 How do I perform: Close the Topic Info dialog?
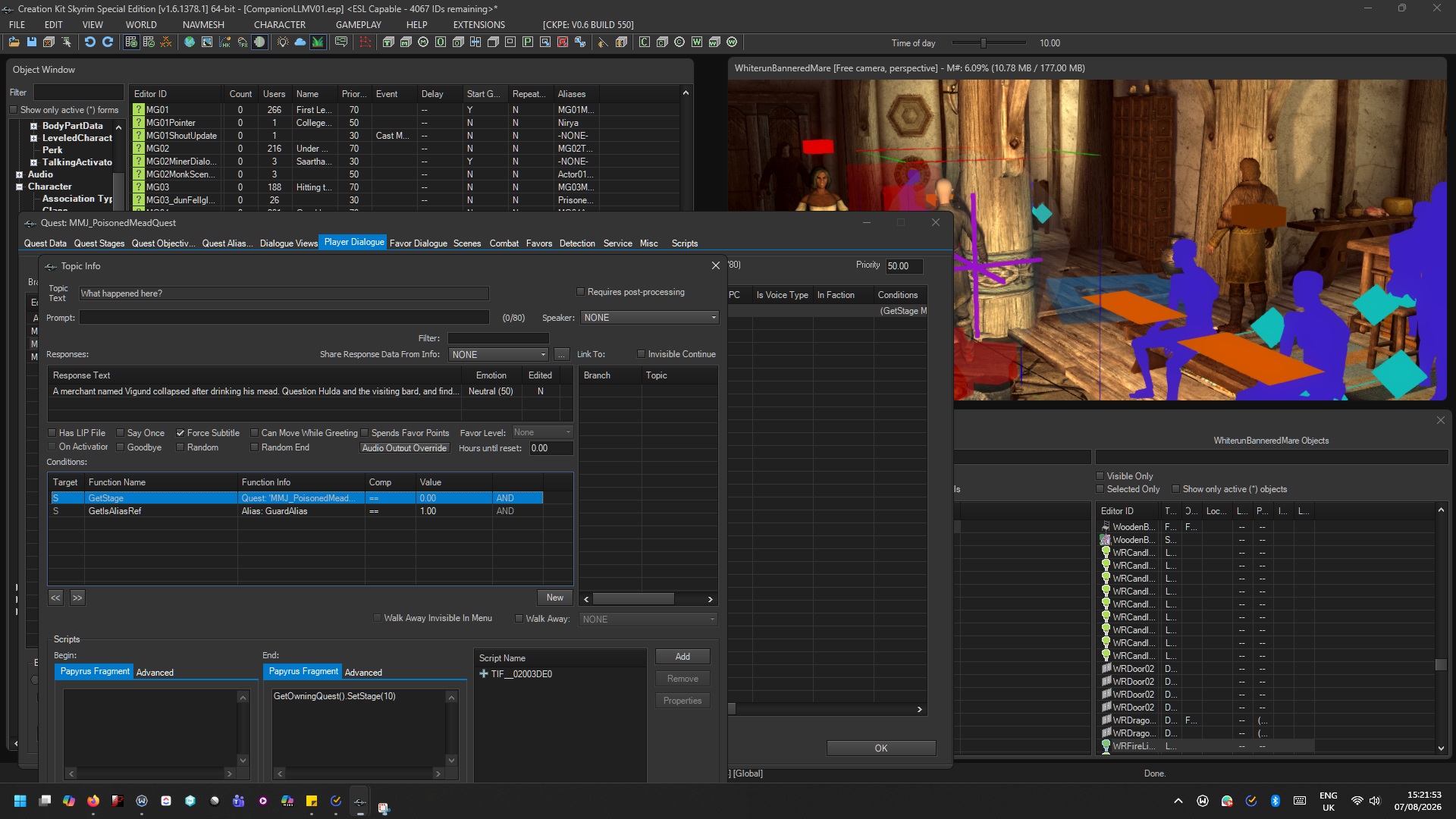coord(715,265)
